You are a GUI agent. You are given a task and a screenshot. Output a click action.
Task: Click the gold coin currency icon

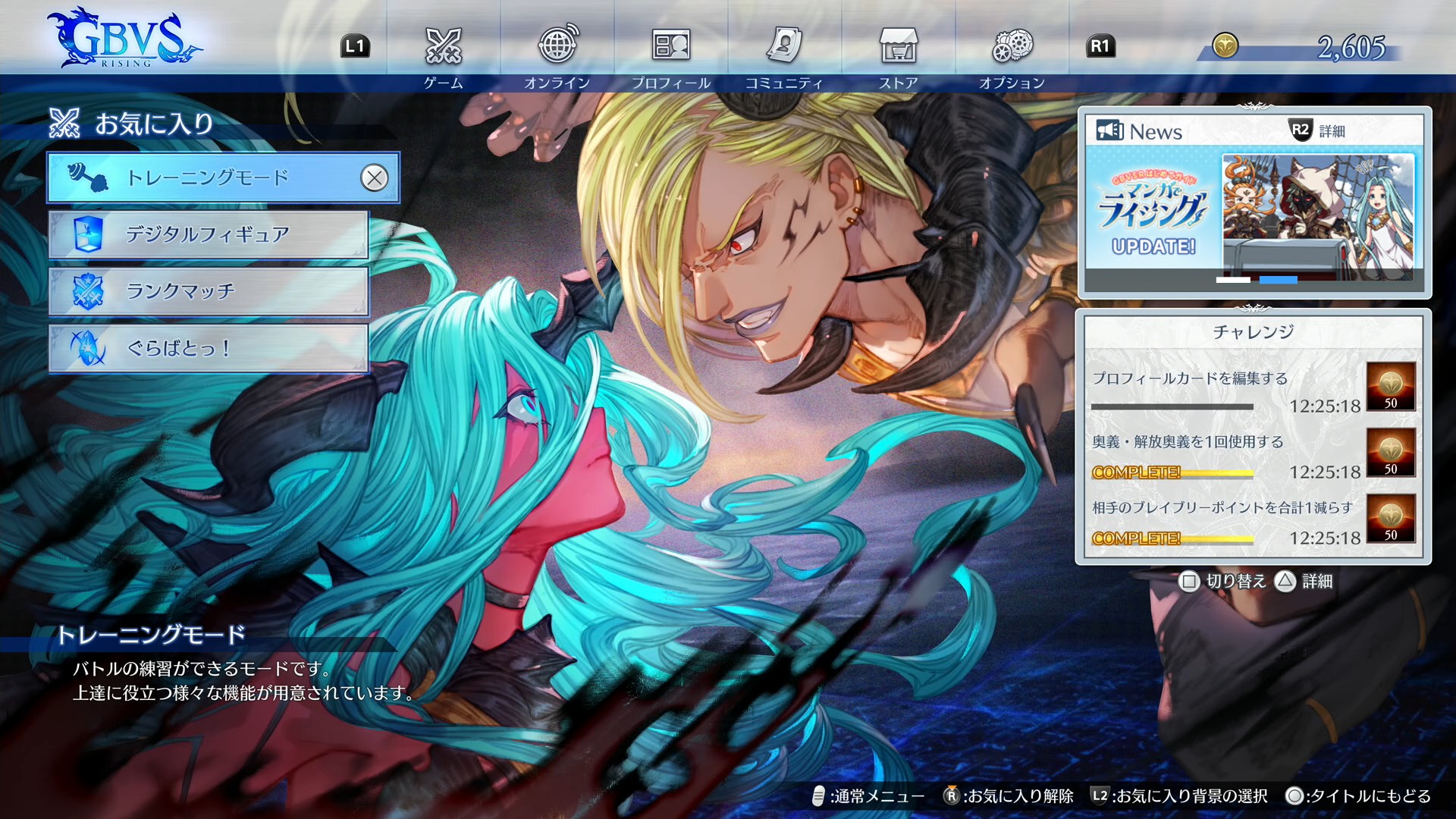click(1225, 46)
